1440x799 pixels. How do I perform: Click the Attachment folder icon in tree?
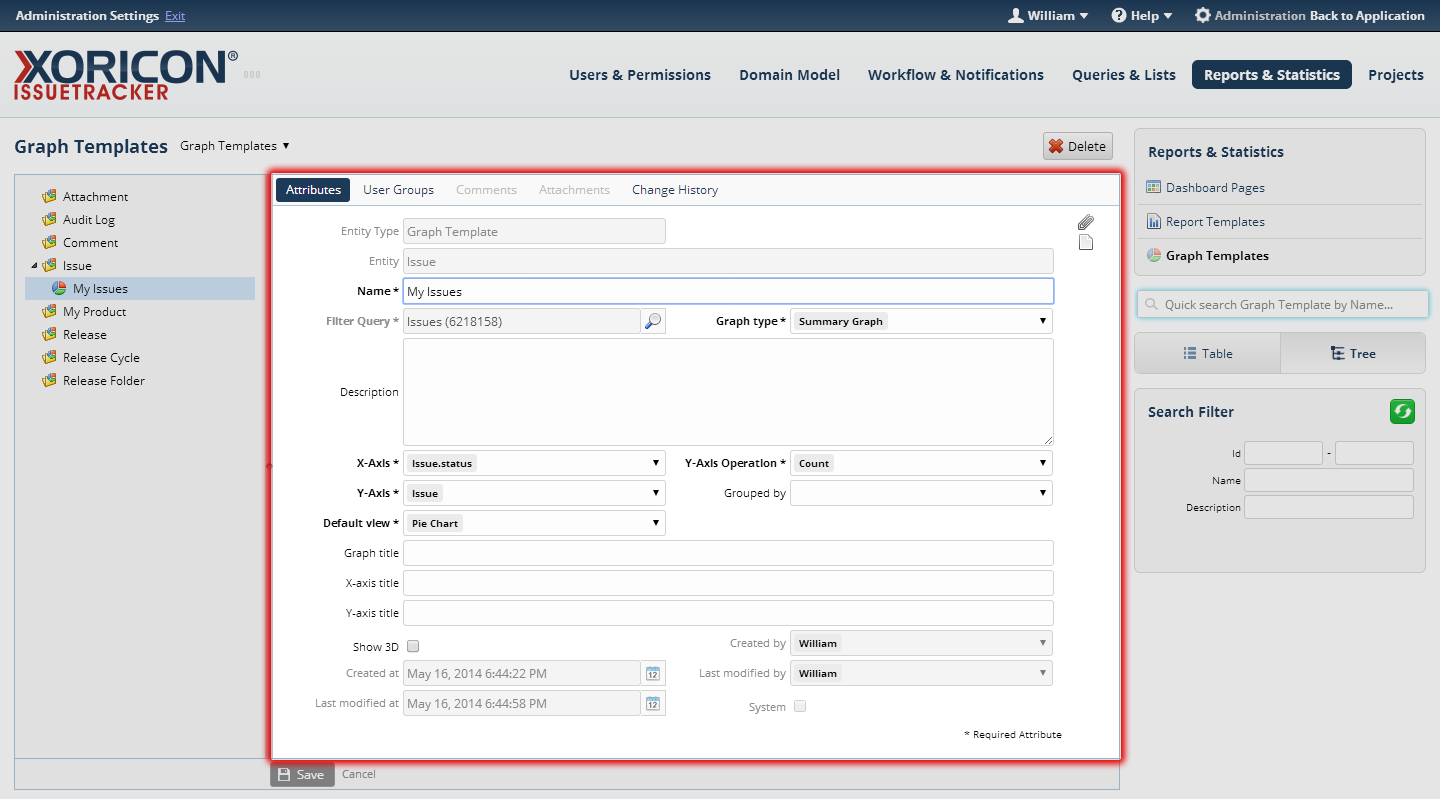(48, 196)
